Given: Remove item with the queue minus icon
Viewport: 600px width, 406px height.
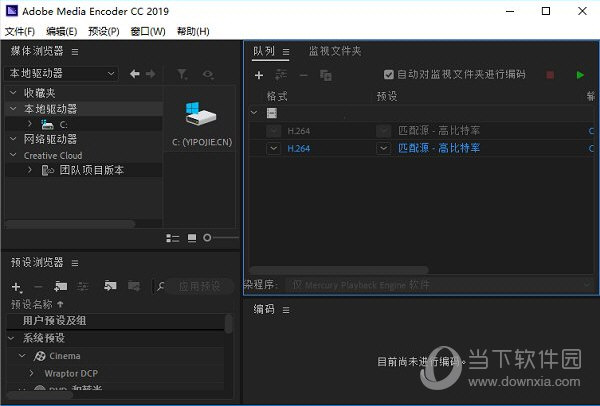Looking at the screenshot, I should coord(303,75).
